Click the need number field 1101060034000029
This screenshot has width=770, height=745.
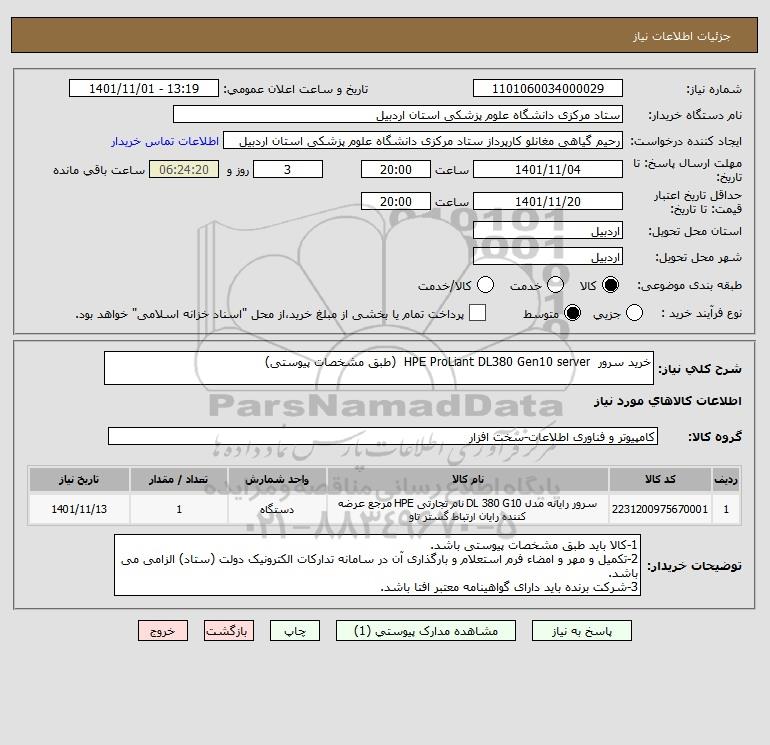(548, 89)
